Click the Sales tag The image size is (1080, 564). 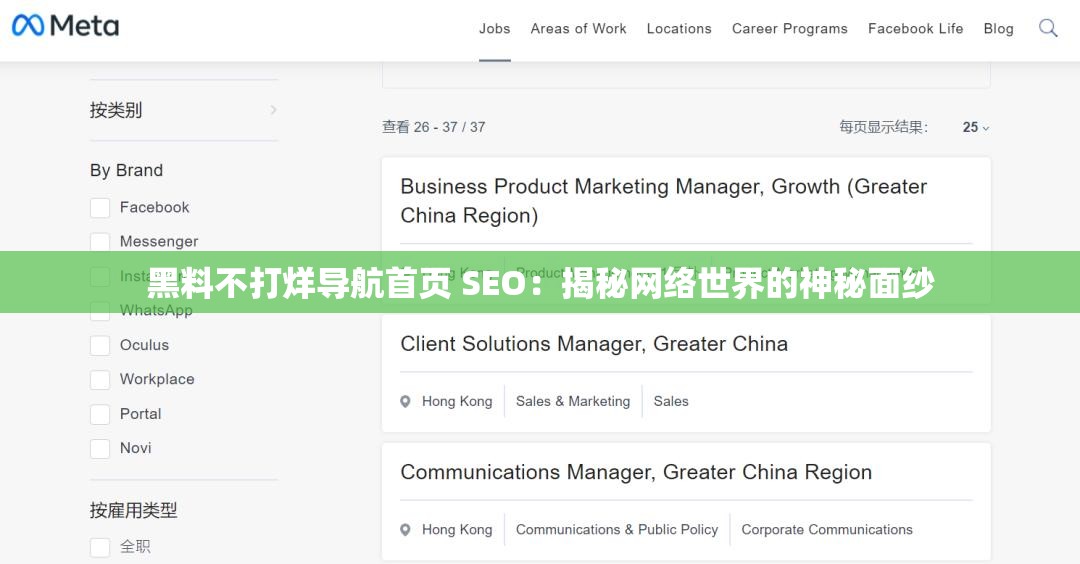coord(671,401)
